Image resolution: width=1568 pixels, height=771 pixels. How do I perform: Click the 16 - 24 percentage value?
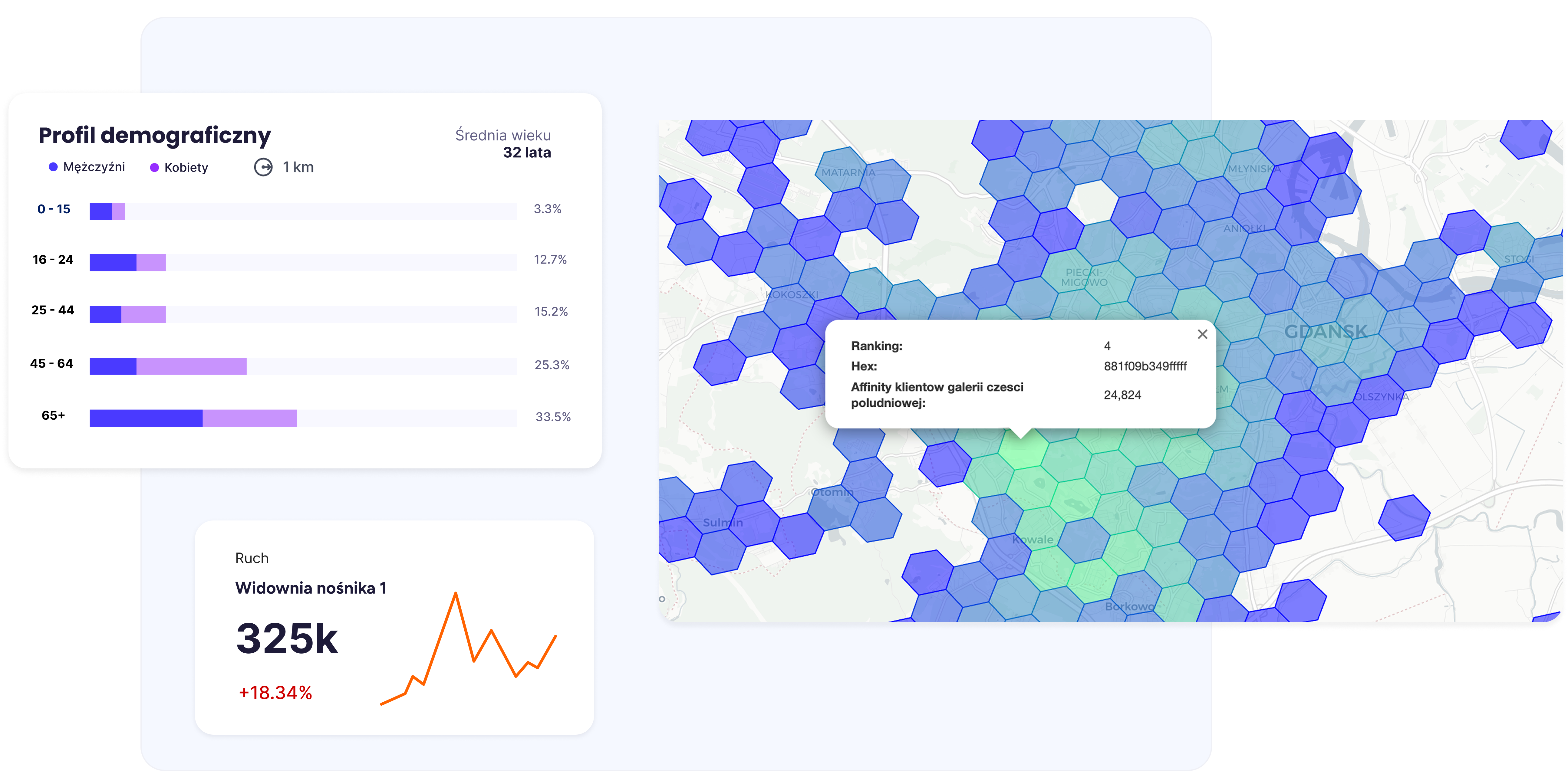550,260
